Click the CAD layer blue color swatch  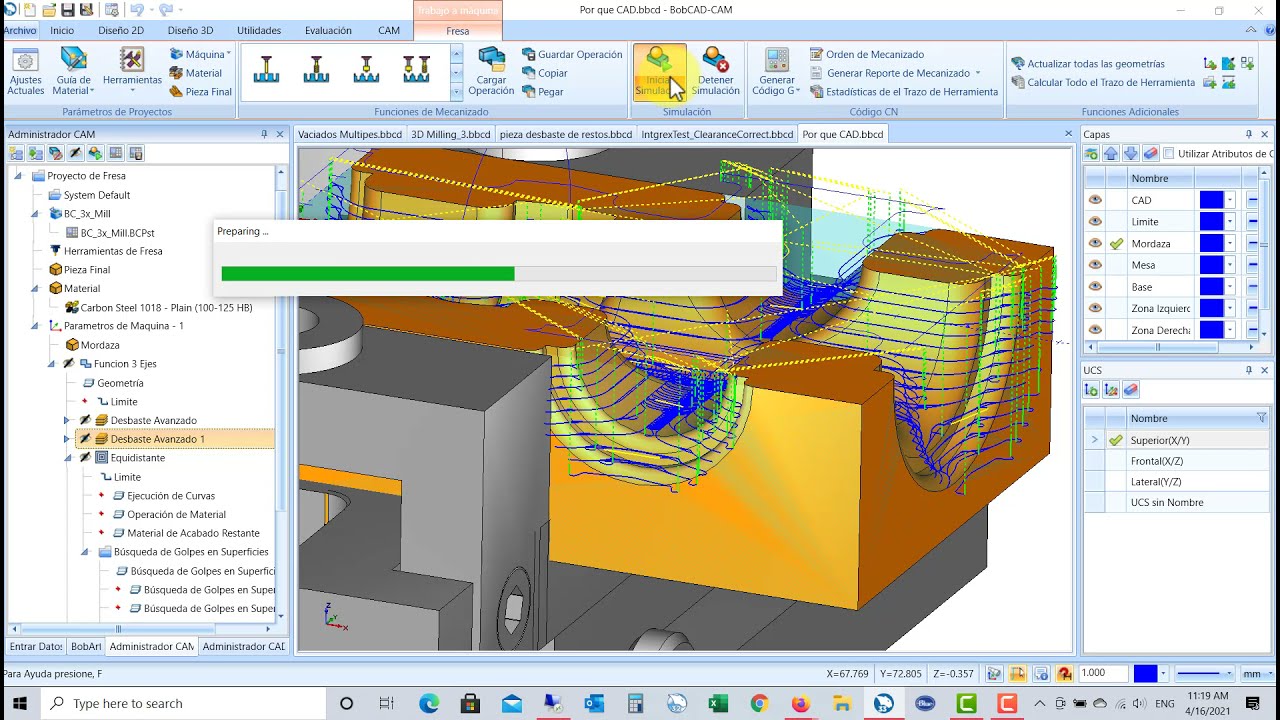(x=1210, y=200)
